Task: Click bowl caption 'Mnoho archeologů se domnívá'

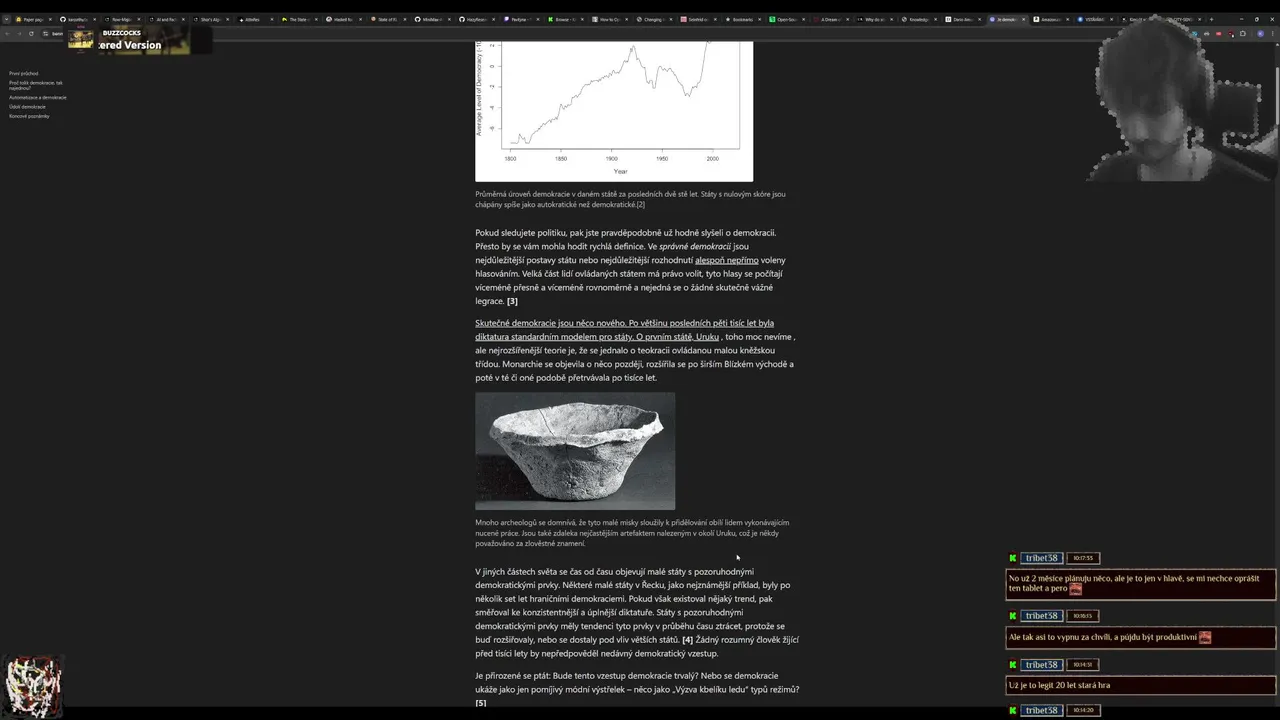Action: [x=632, y=533]
